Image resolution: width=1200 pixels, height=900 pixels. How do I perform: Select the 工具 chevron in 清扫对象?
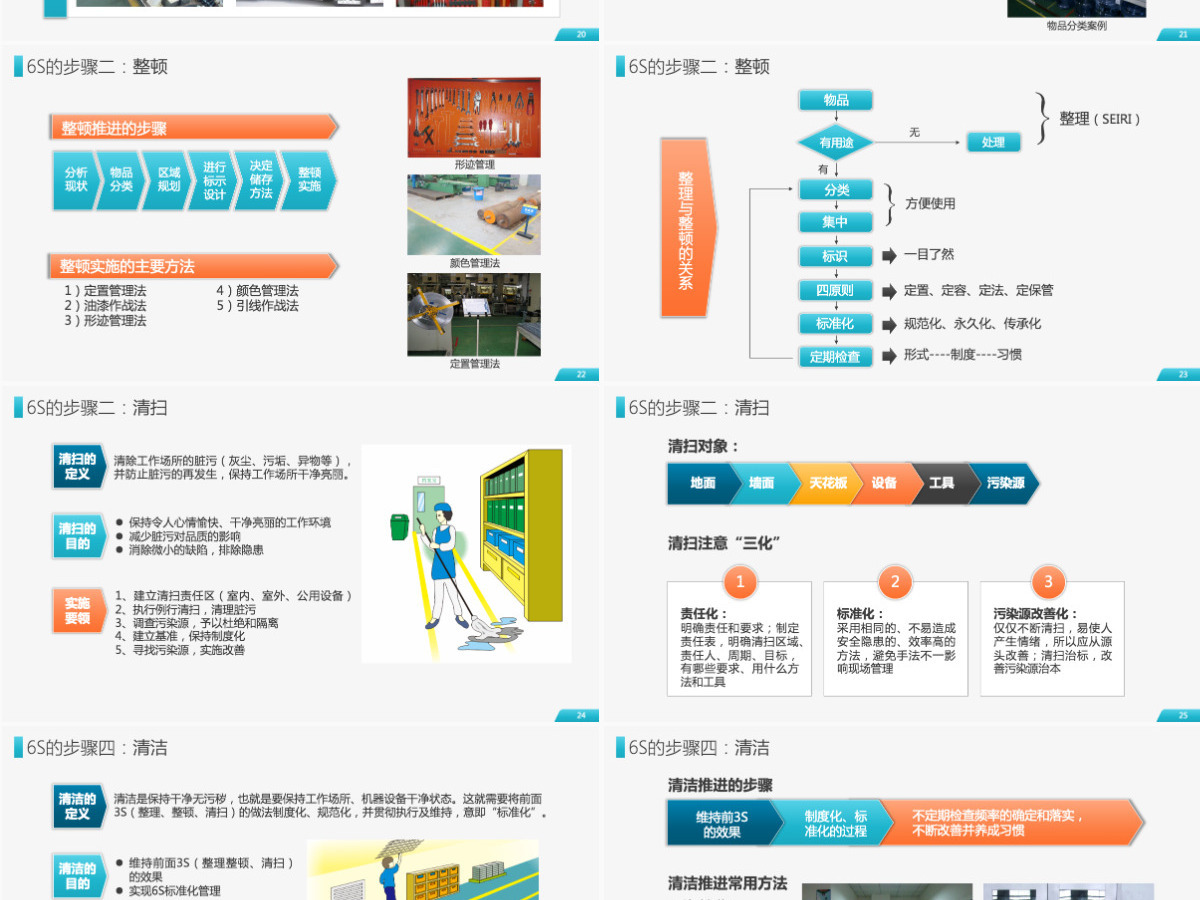click(942, 483)
